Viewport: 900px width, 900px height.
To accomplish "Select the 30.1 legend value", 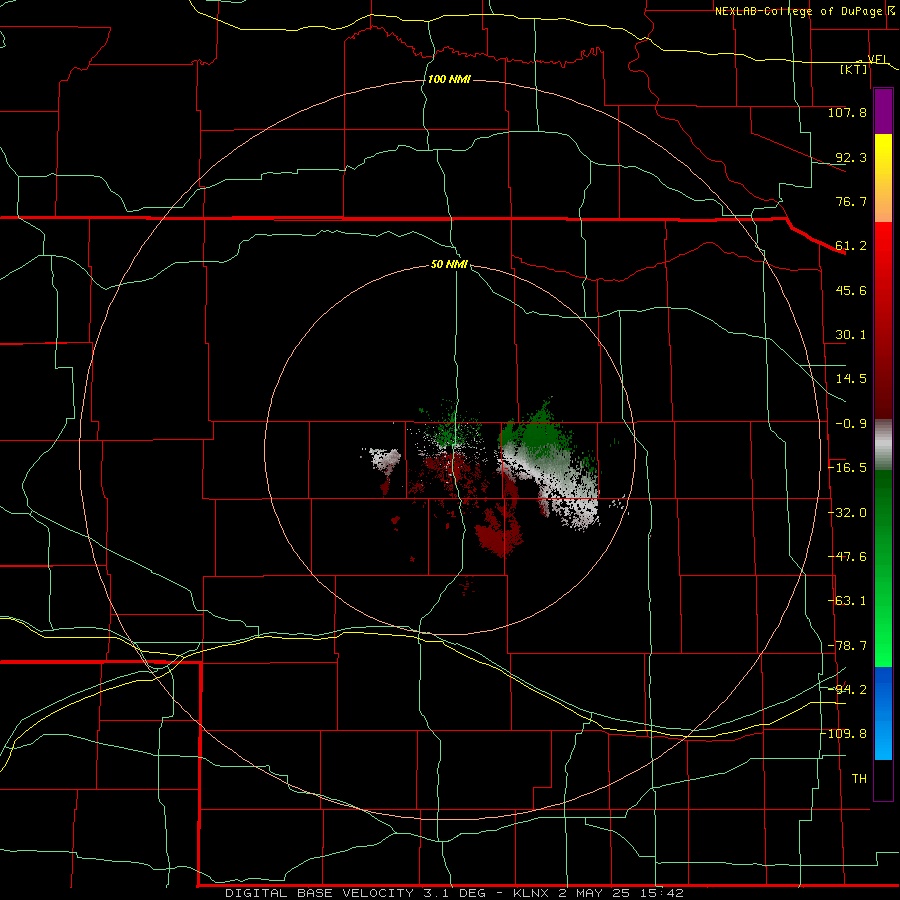I will pos(851,335).
